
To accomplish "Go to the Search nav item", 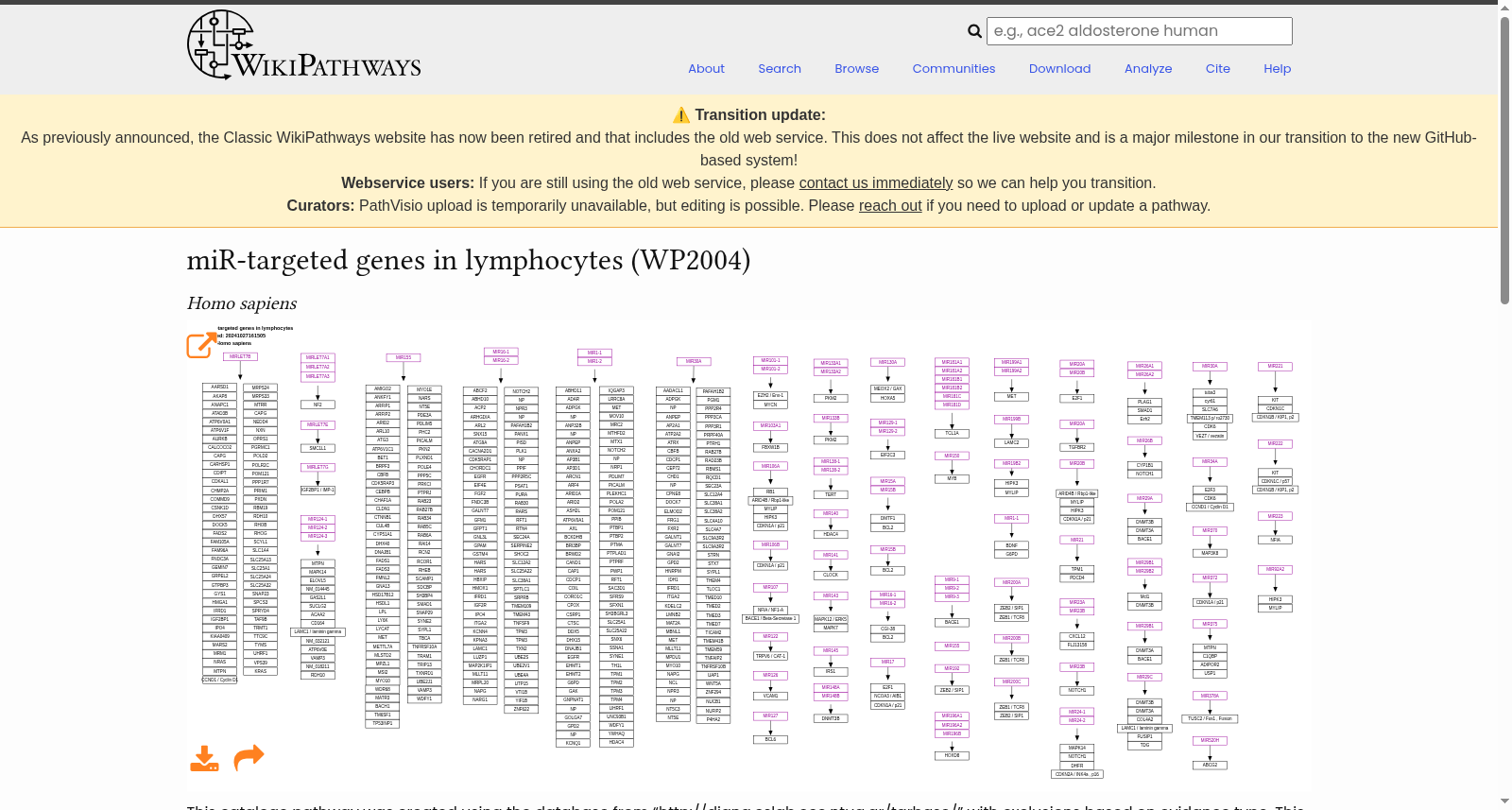I will coord(780,69).
